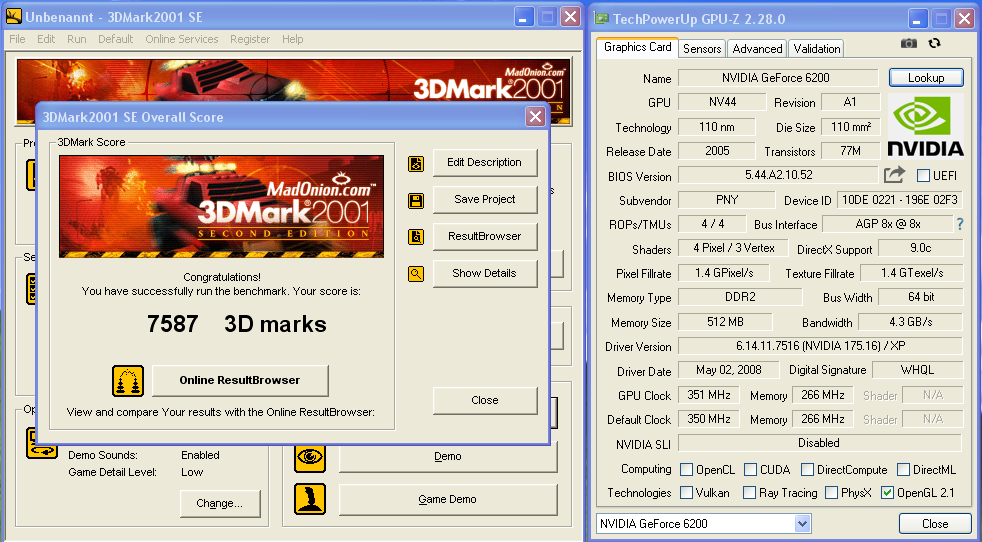Click the ResultBrowser button
Image resolution: width=982 pixels, height=542 pixels.
pyautogui.click(x=485, y=236)
